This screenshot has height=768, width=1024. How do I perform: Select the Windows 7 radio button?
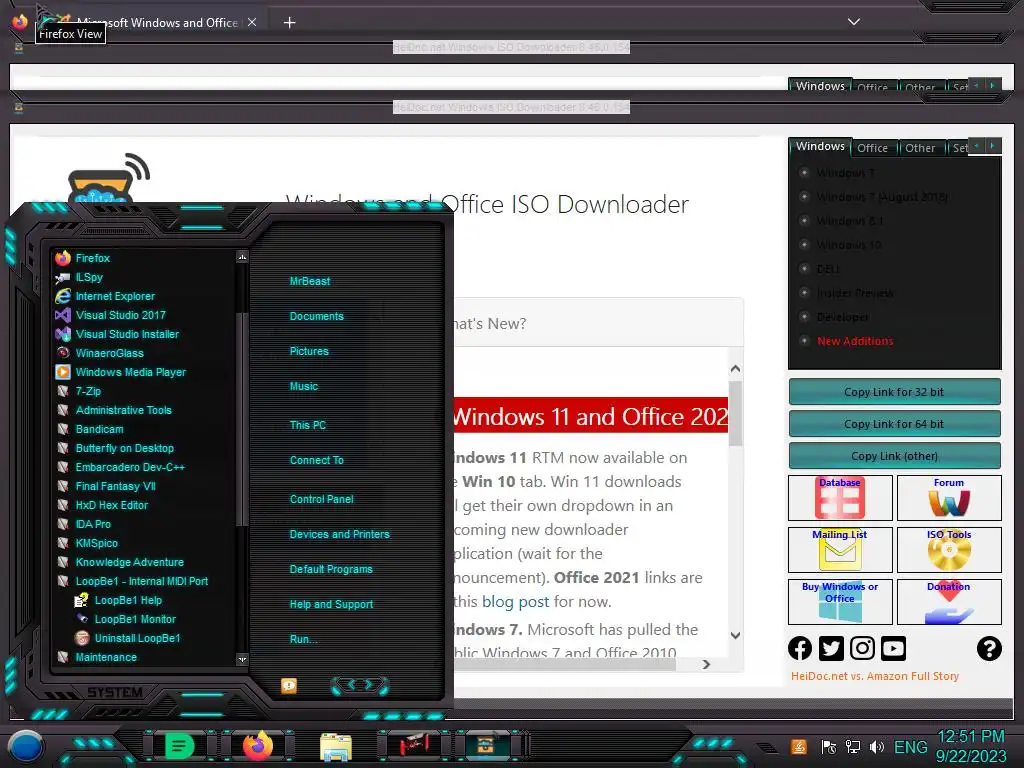click(805, 172)
